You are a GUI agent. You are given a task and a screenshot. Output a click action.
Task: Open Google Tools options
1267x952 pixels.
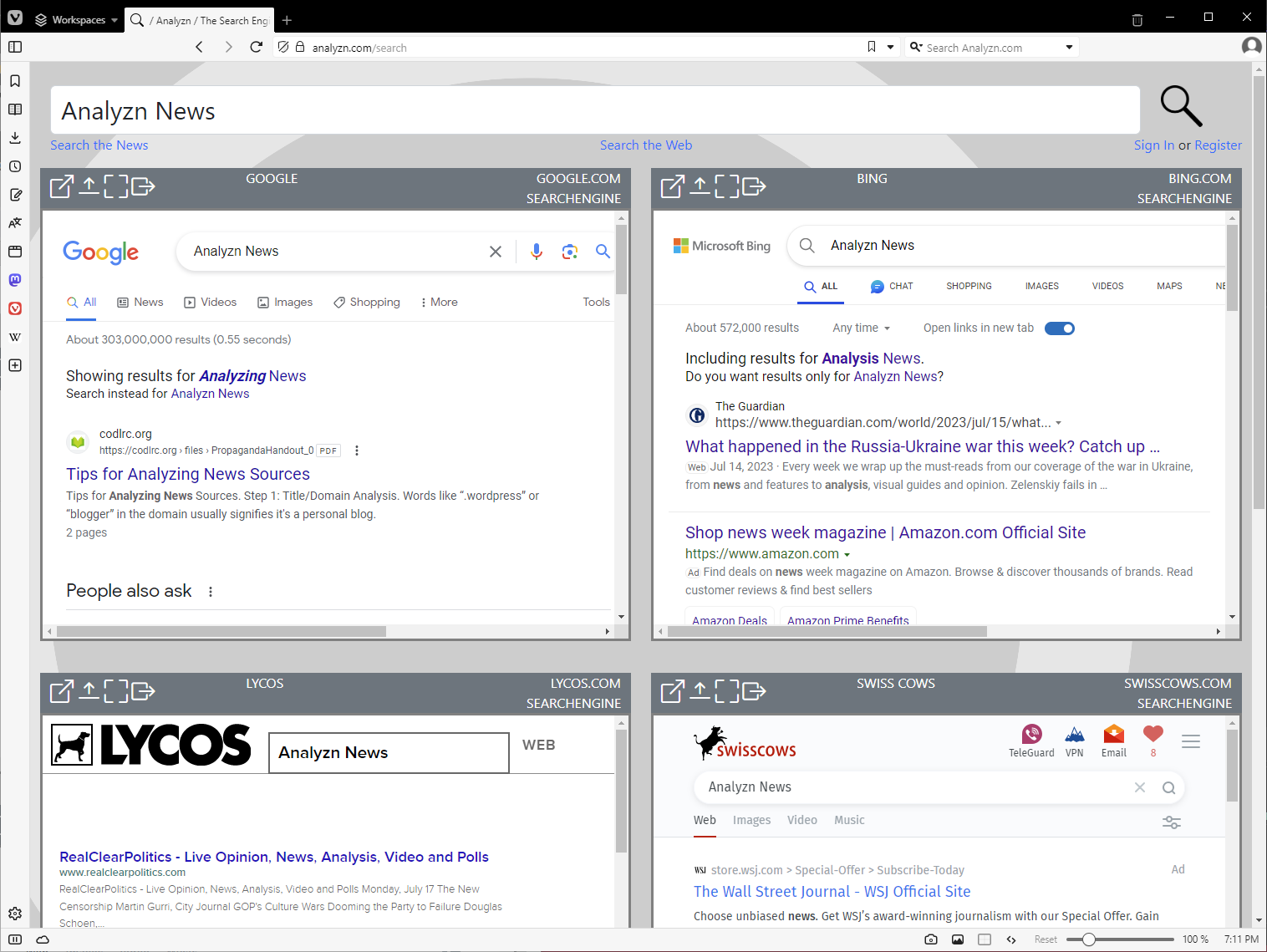[596, 303]
